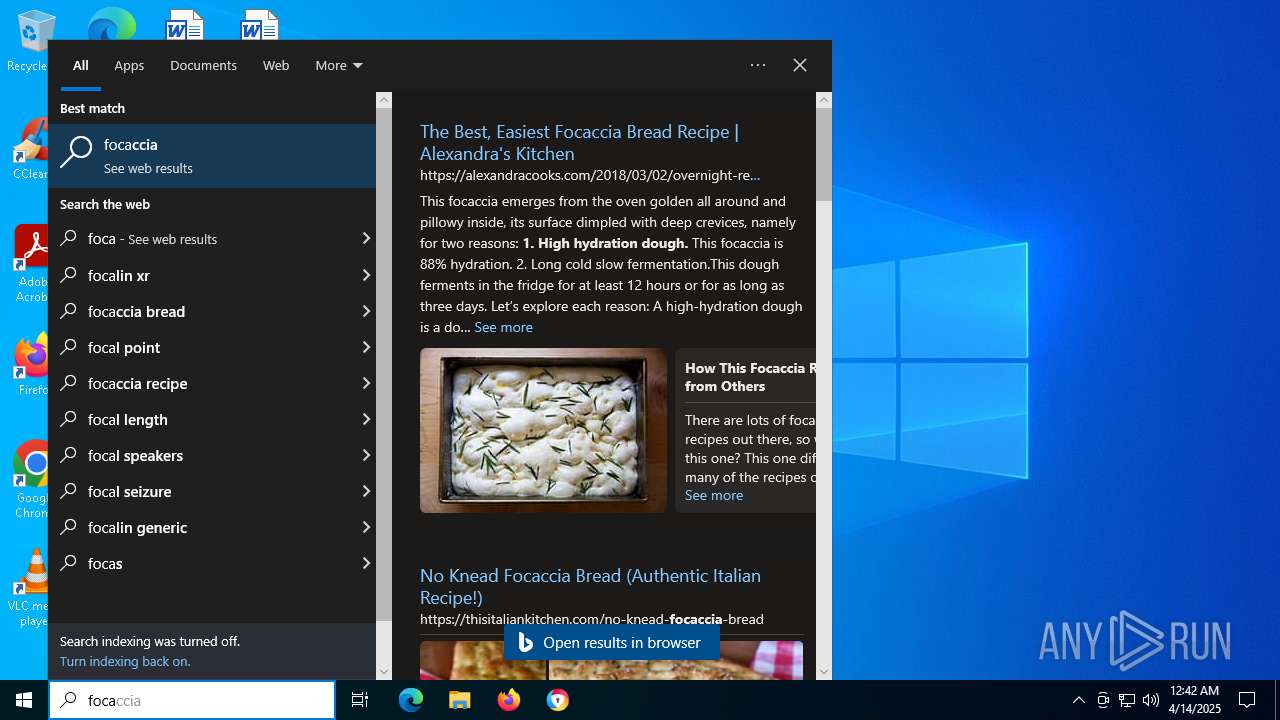Expand the 'focaccia bread' suggestion arrow
Screen dimensions: 1280x720
pos(366,311)
